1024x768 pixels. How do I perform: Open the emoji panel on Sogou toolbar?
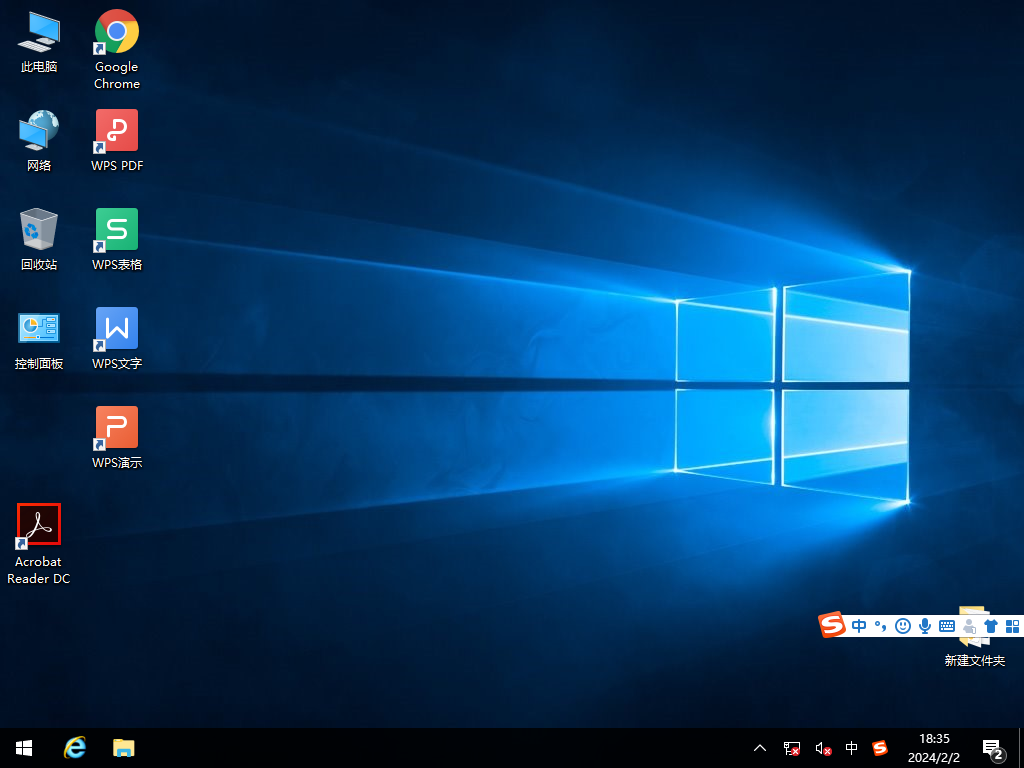pyautogui.click(x=903, y=626)
